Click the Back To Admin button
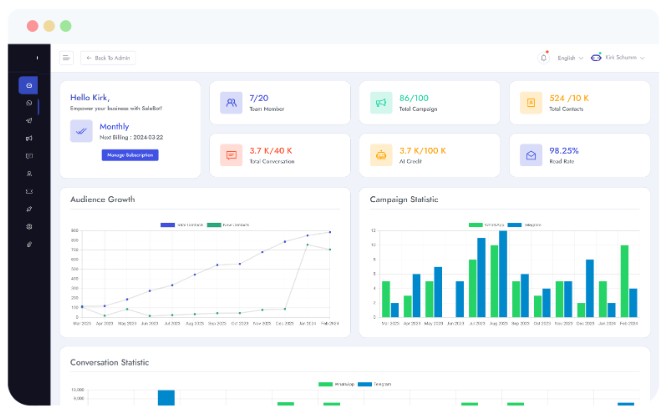The height and width of the screenshot is (417, 672). [108, 58]
